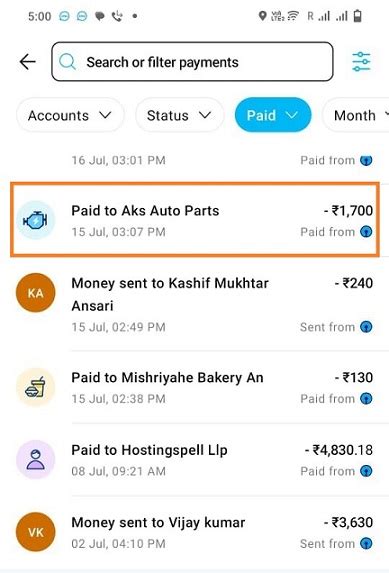The height and width of the screenshot is (573, 389).
Task: Tap the Aks Auto Parts engine icon
Action: point(35,220)
